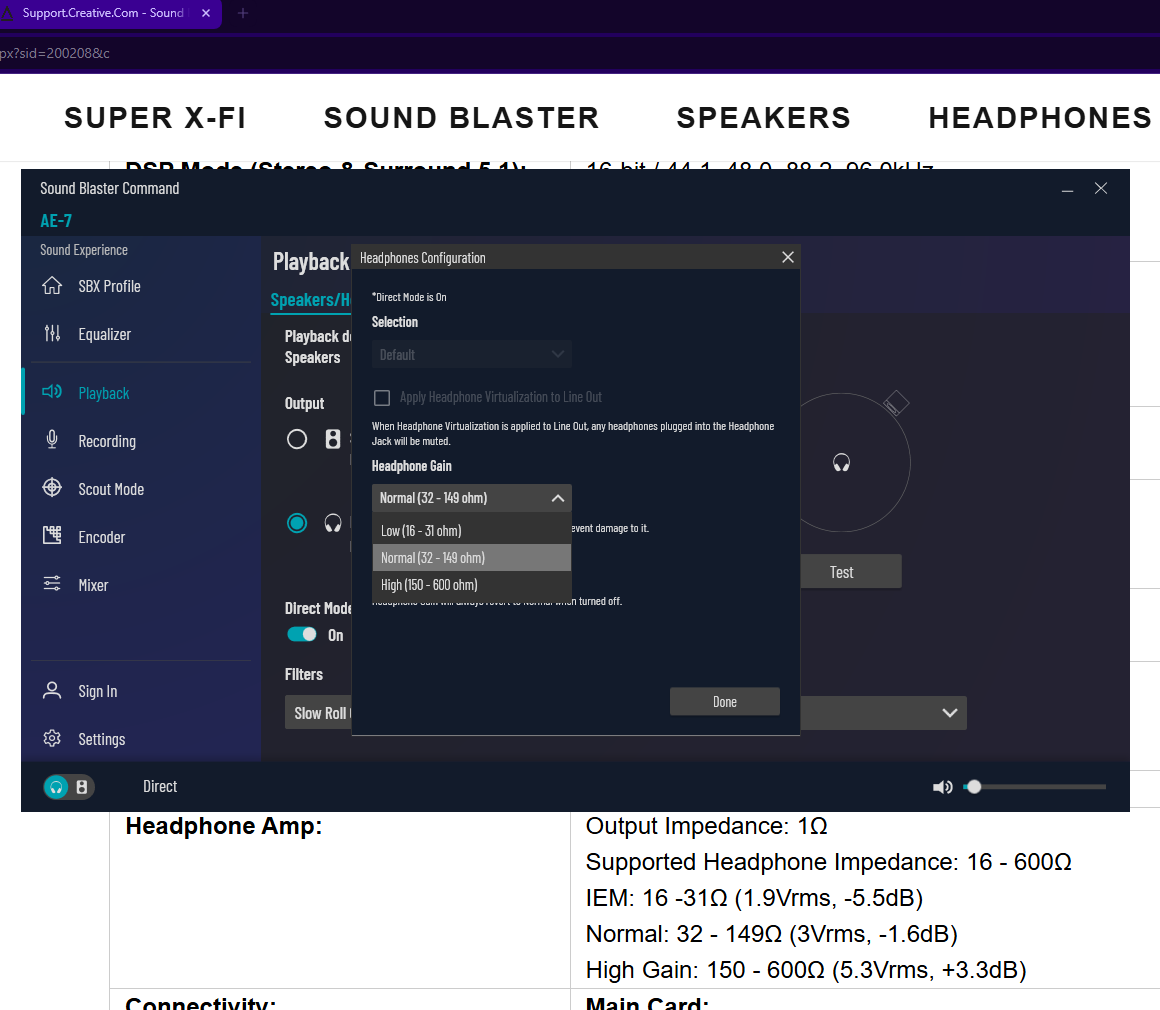Click the master volume slider handle
The image size is (1160, 1010).
click(x=974, y=787)
